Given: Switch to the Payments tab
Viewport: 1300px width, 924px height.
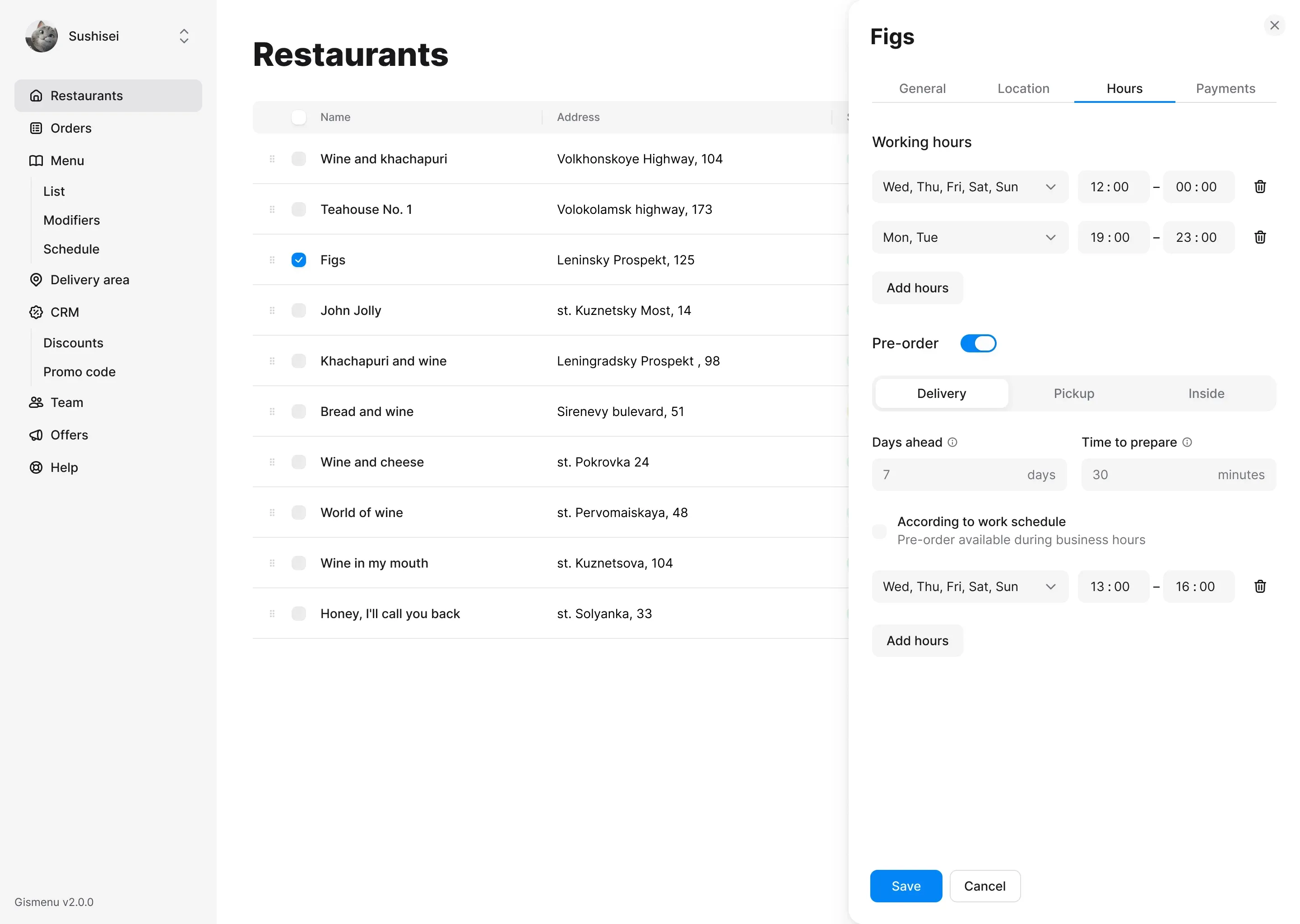Looking at the screenshot, I should (x=1225, y=89).
